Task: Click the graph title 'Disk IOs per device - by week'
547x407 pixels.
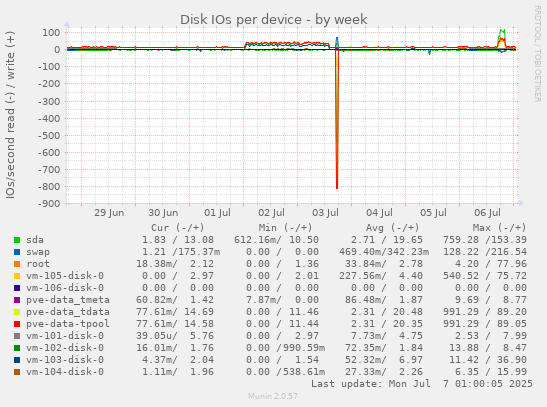Action: click(x=274, y=20)
